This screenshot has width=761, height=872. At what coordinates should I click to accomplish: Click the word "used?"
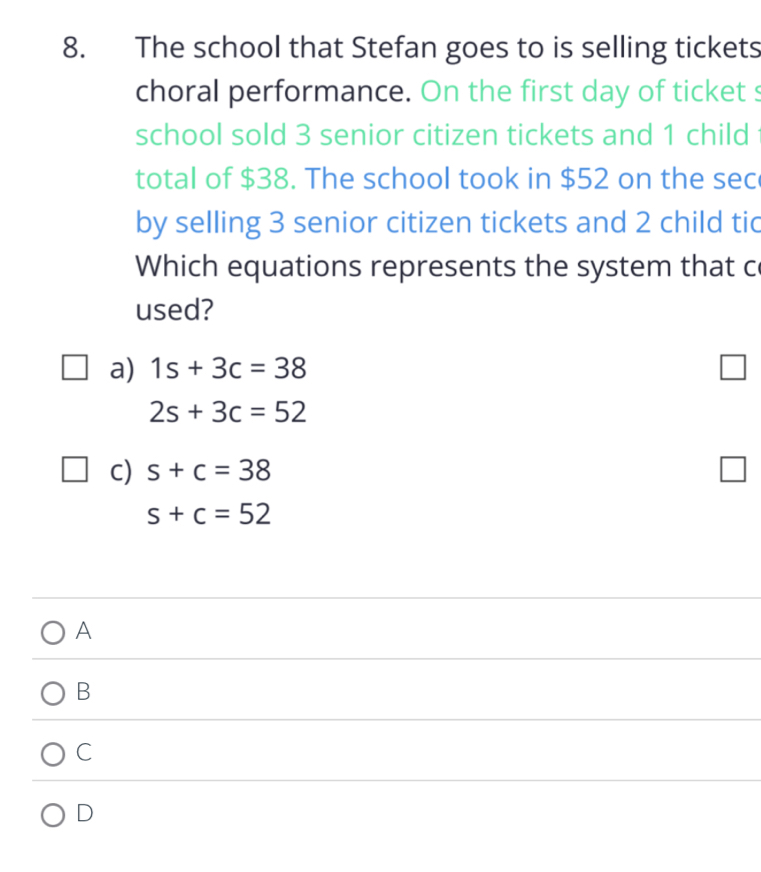pos(174,309)
